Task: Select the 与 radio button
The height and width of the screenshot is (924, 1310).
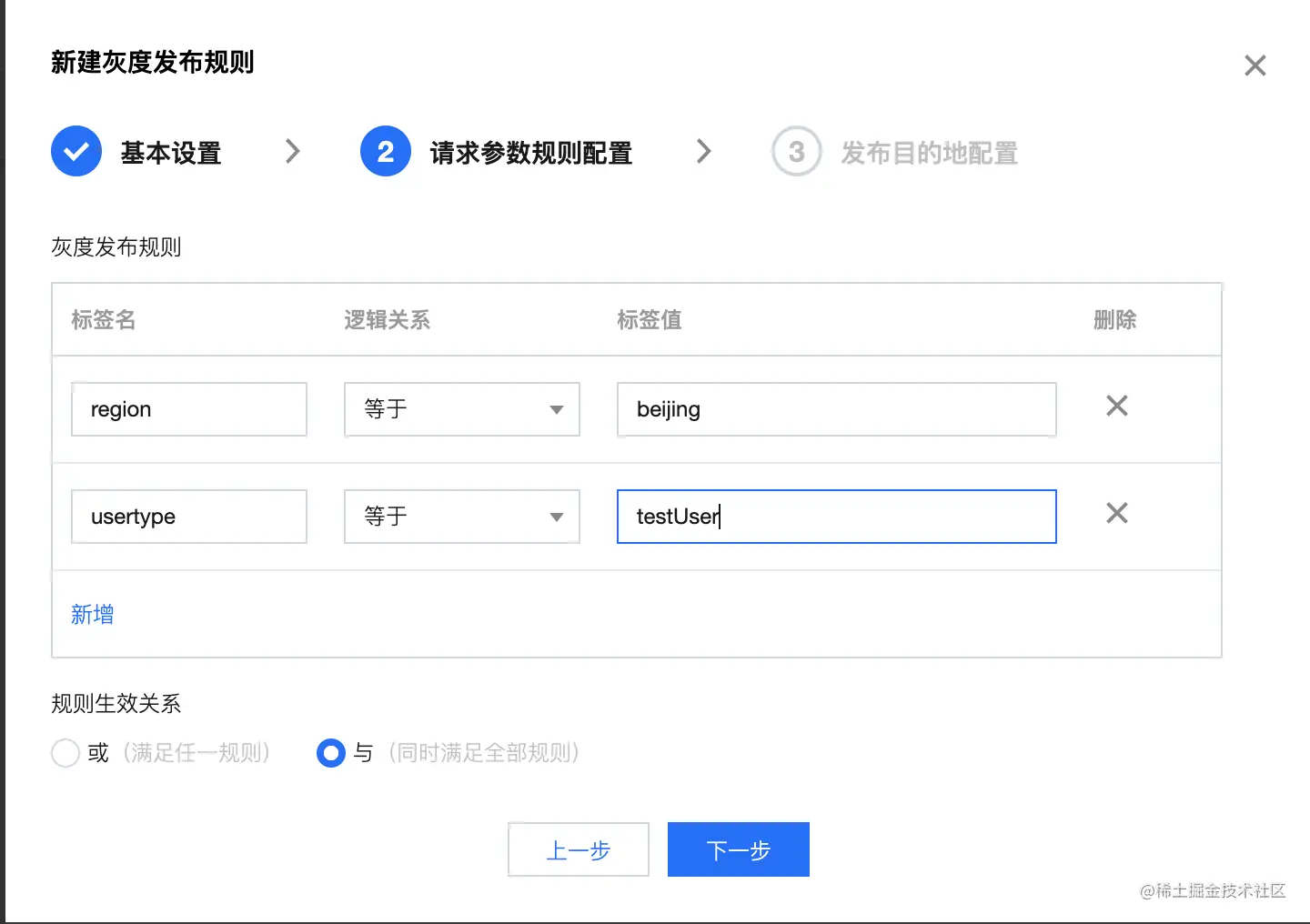Action: tap(331, 753)
